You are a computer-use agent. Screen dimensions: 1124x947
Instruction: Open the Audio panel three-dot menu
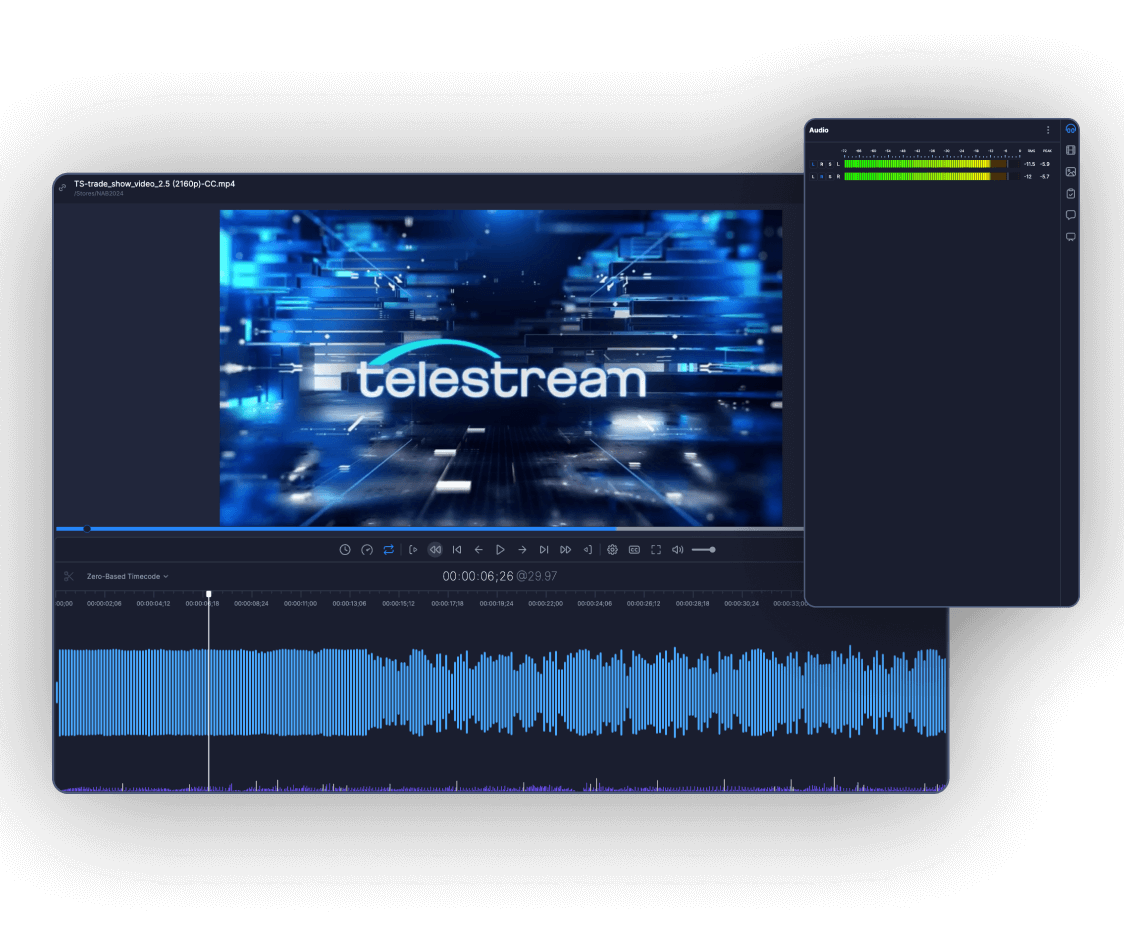point(1048,130)
